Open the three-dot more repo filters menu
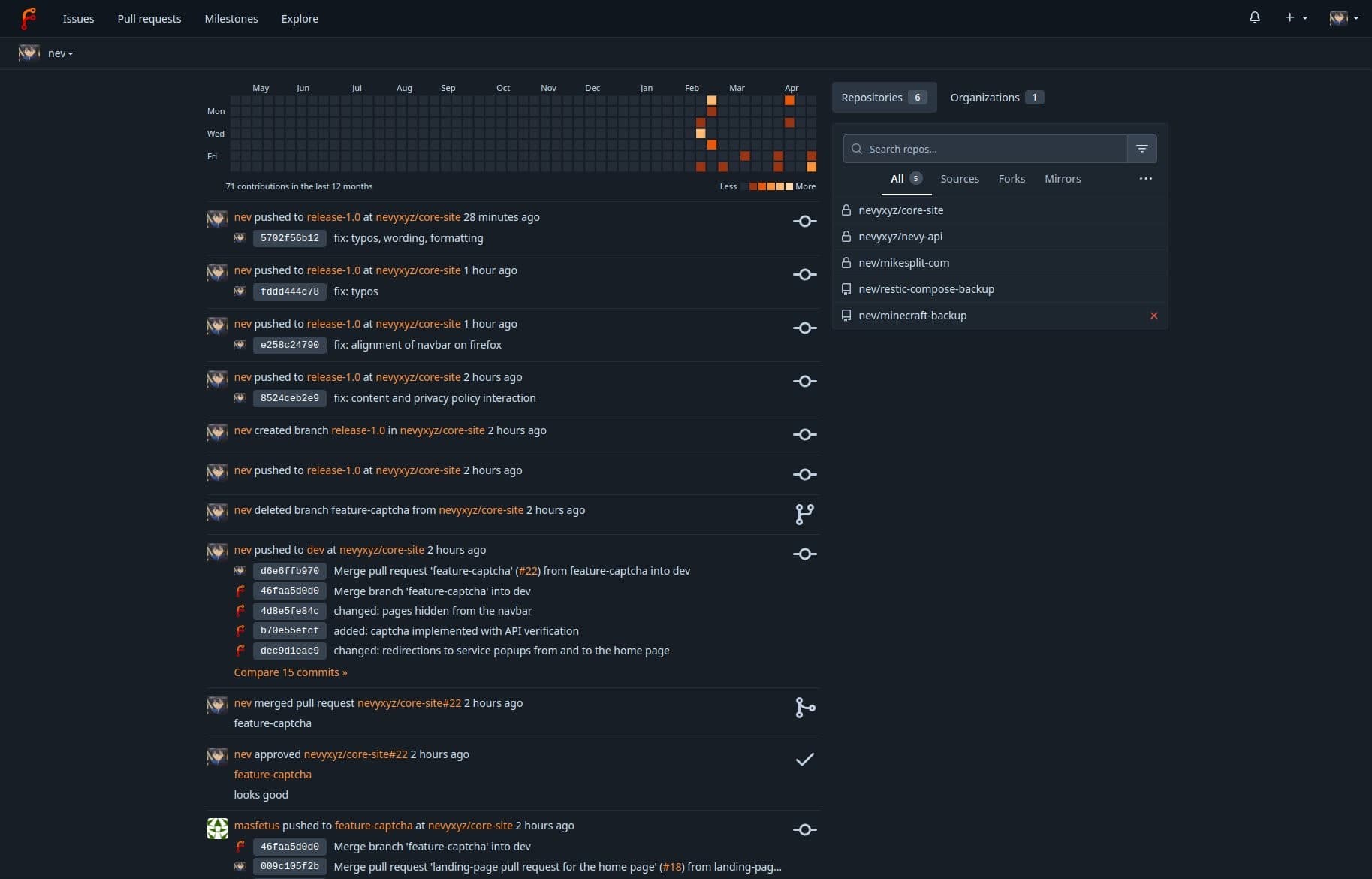Screen dimensions: 1372x879 point(1145,179)
